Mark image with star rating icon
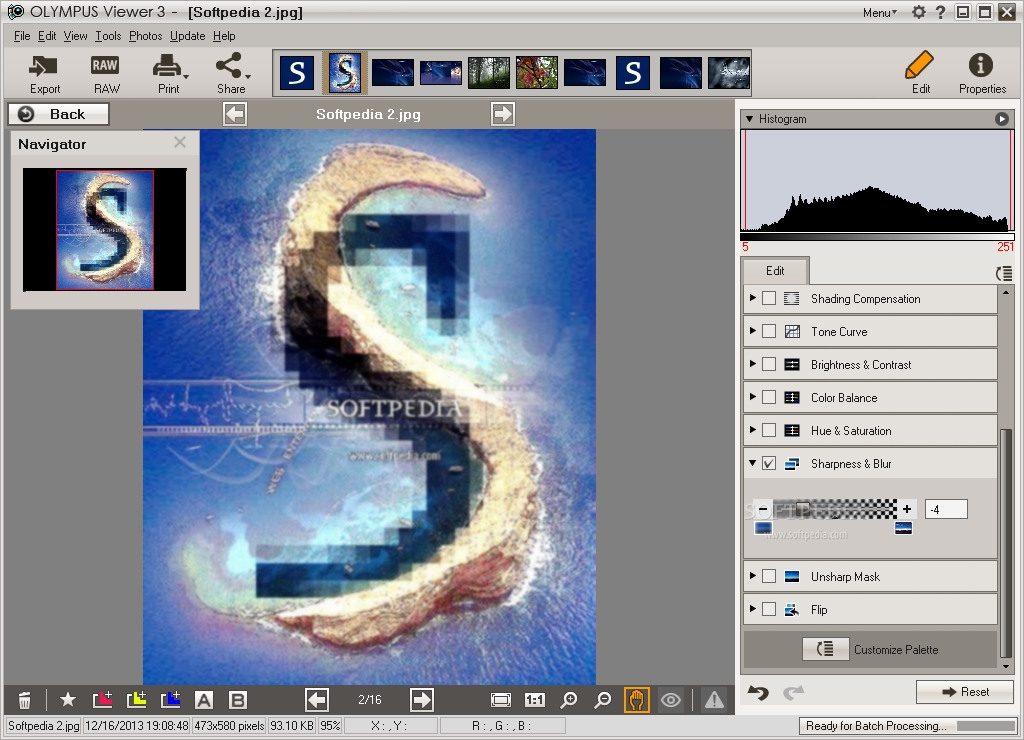Image resolution: width=1024 pixels, height=740 pixels. [x=68, y=700]
